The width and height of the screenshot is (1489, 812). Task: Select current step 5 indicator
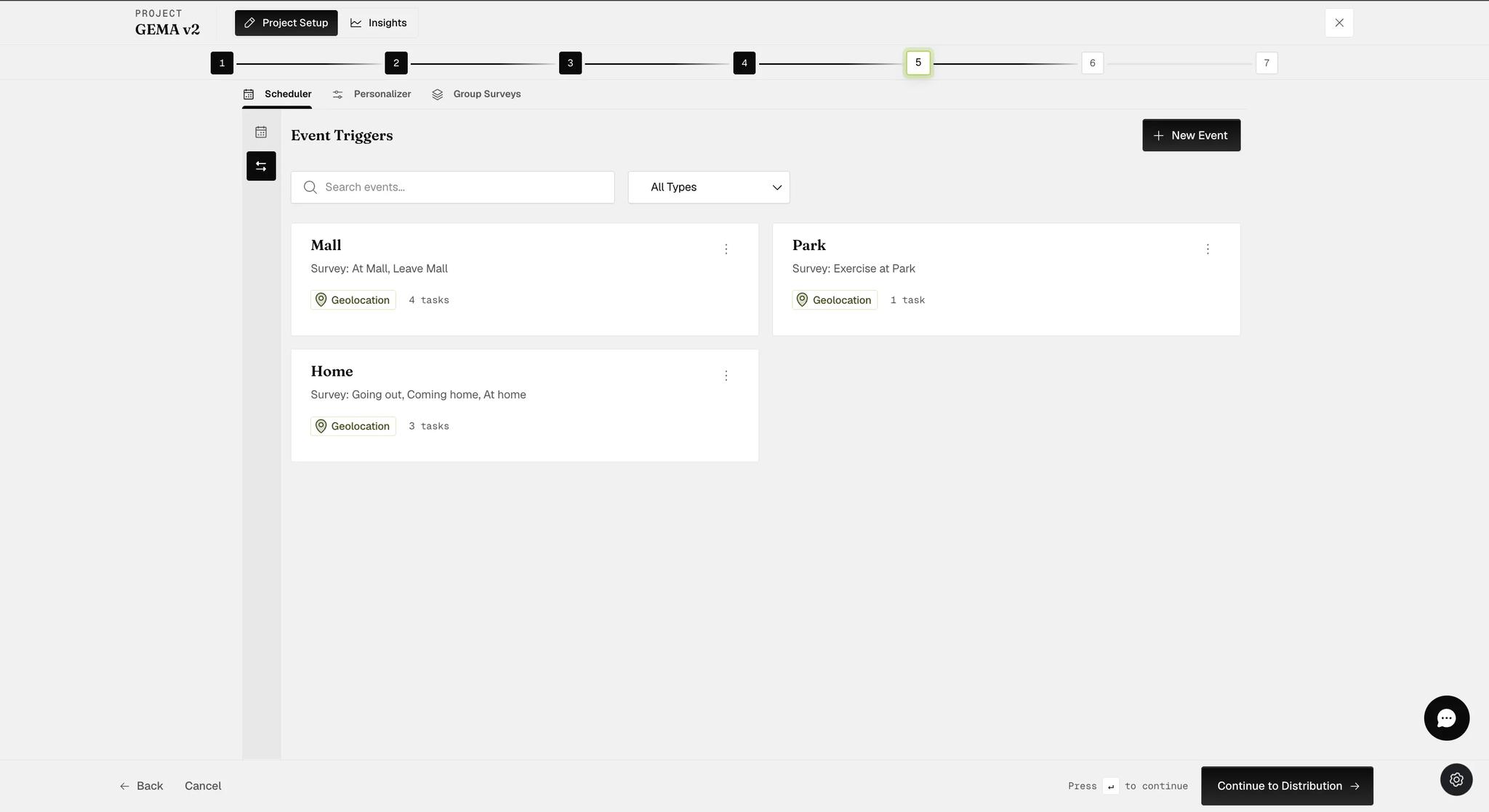coord(918,63)
